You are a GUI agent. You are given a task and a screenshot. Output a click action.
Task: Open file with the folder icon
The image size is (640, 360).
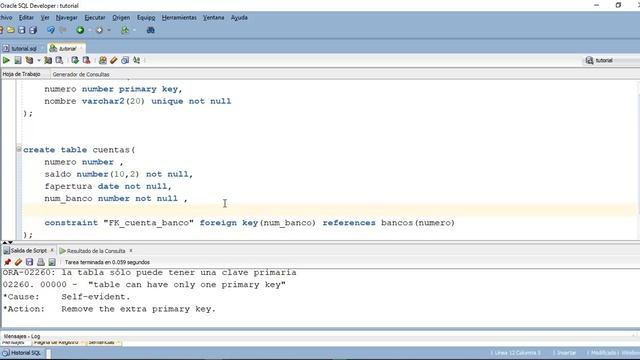[11, 30]
